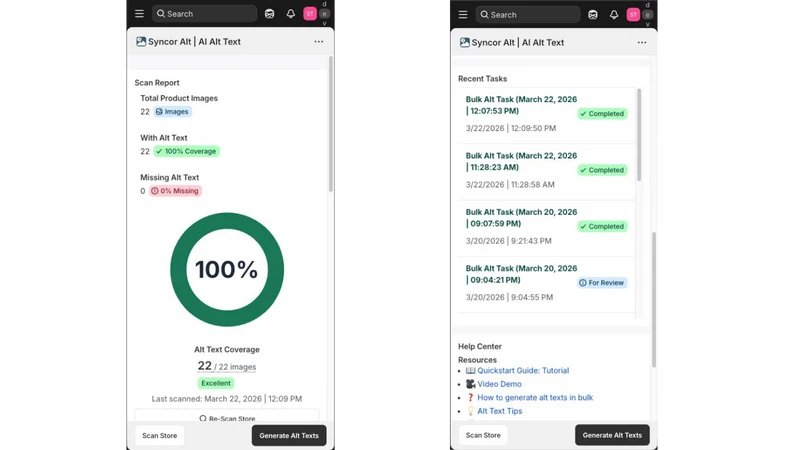
Task: Click the For Review badge
Action: tap(602, 283)
